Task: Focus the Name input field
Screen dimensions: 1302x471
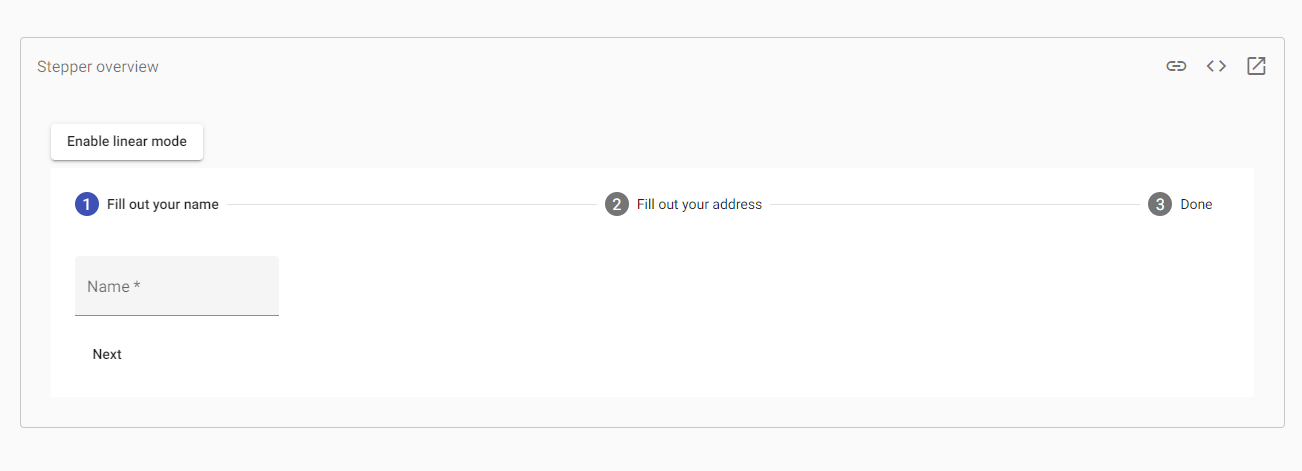Action: [177, 286]
